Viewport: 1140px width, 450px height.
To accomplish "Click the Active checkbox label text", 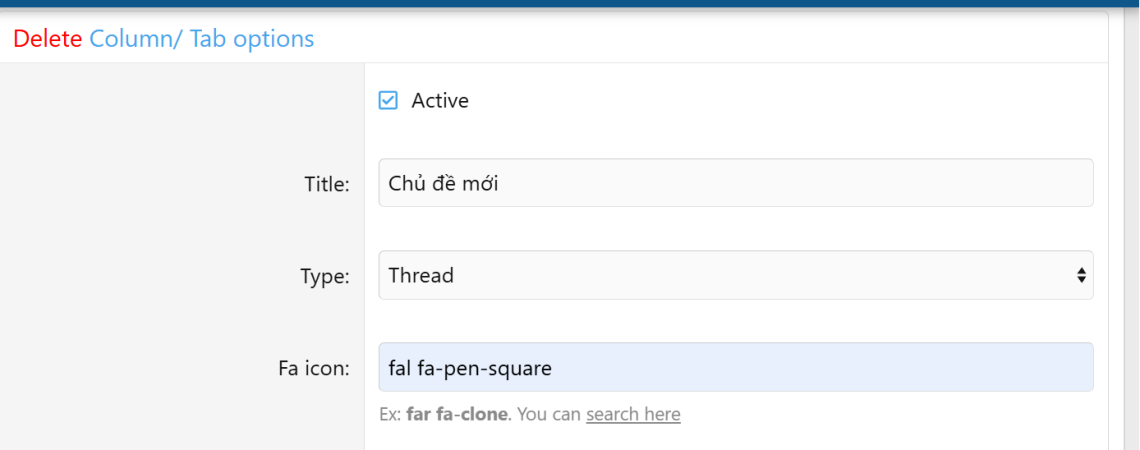I will click(440, 101).
